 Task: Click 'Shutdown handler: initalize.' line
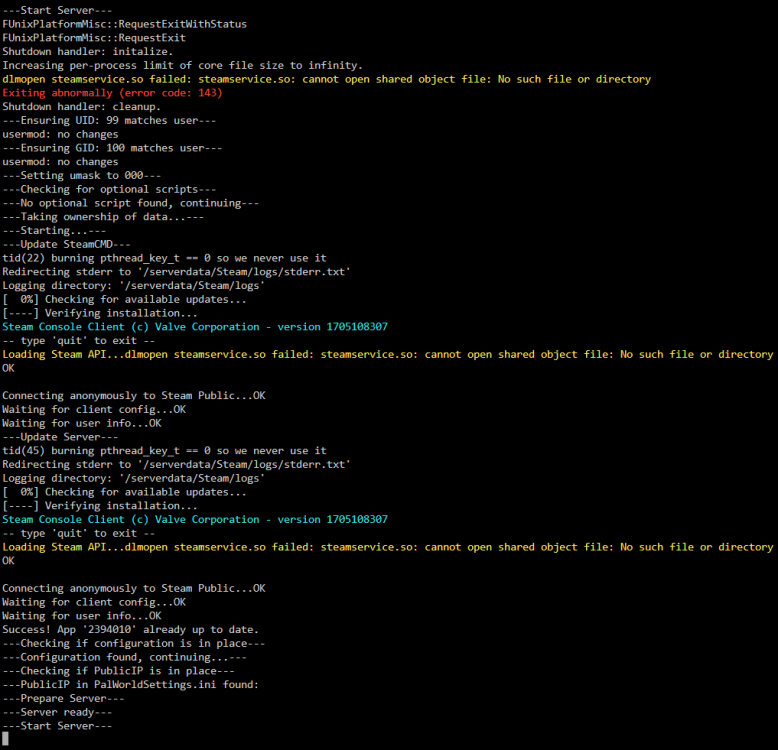88,52
